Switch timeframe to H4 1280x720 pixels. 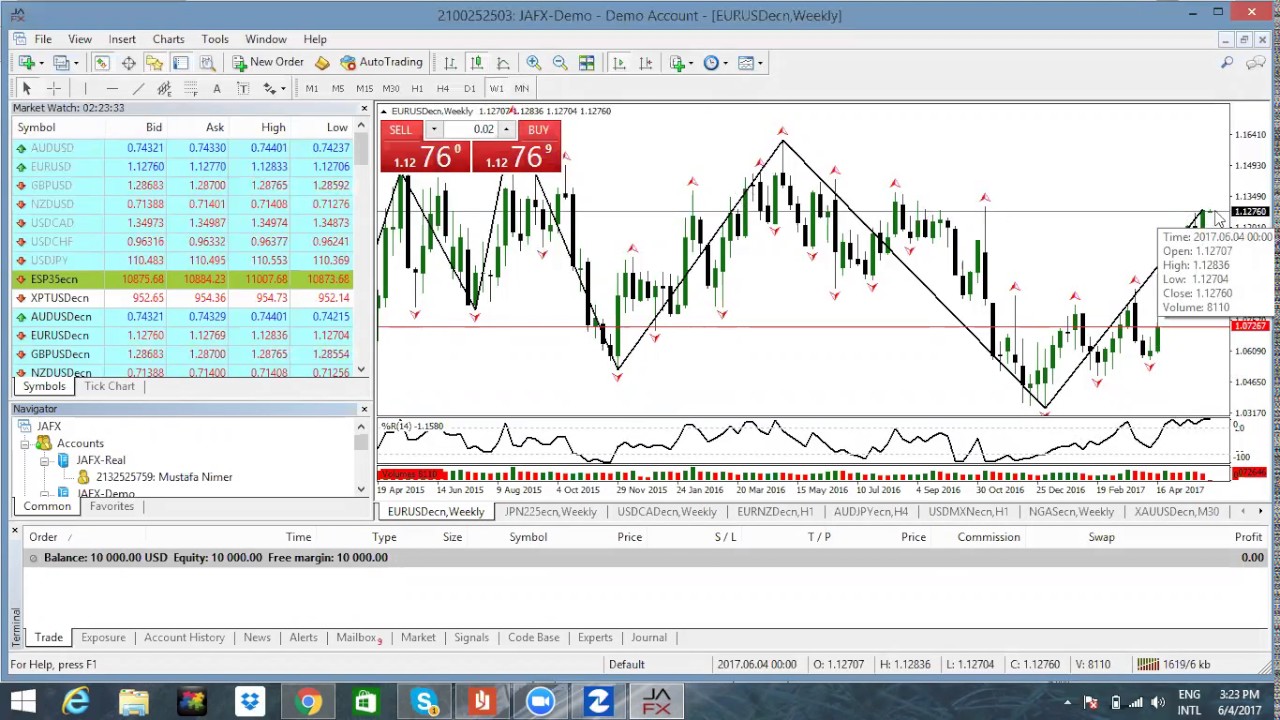pos(443,89)
